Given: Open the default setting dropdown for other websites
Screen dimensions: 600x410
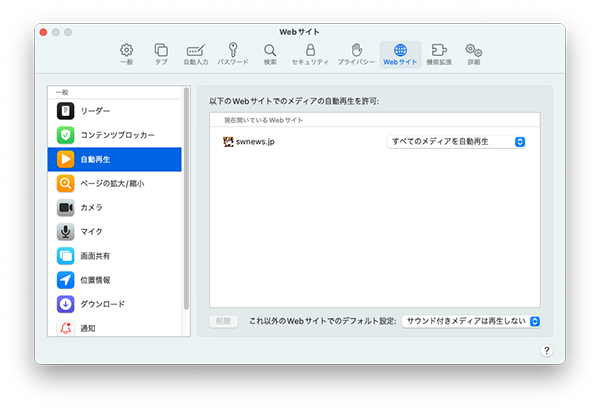Looking at the screenshot, I should point(471,321).
